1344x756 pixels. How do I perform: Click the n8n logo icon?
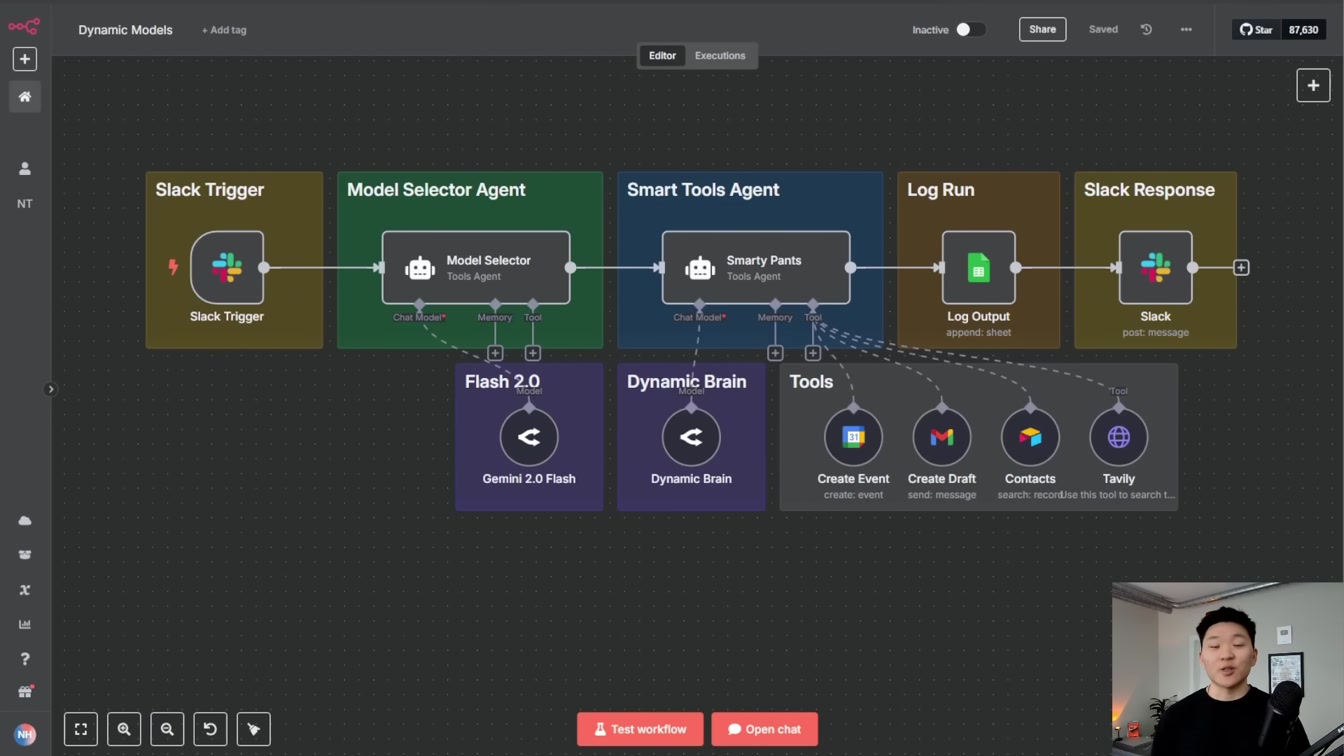pyautogui.click(x=24, y=27)
